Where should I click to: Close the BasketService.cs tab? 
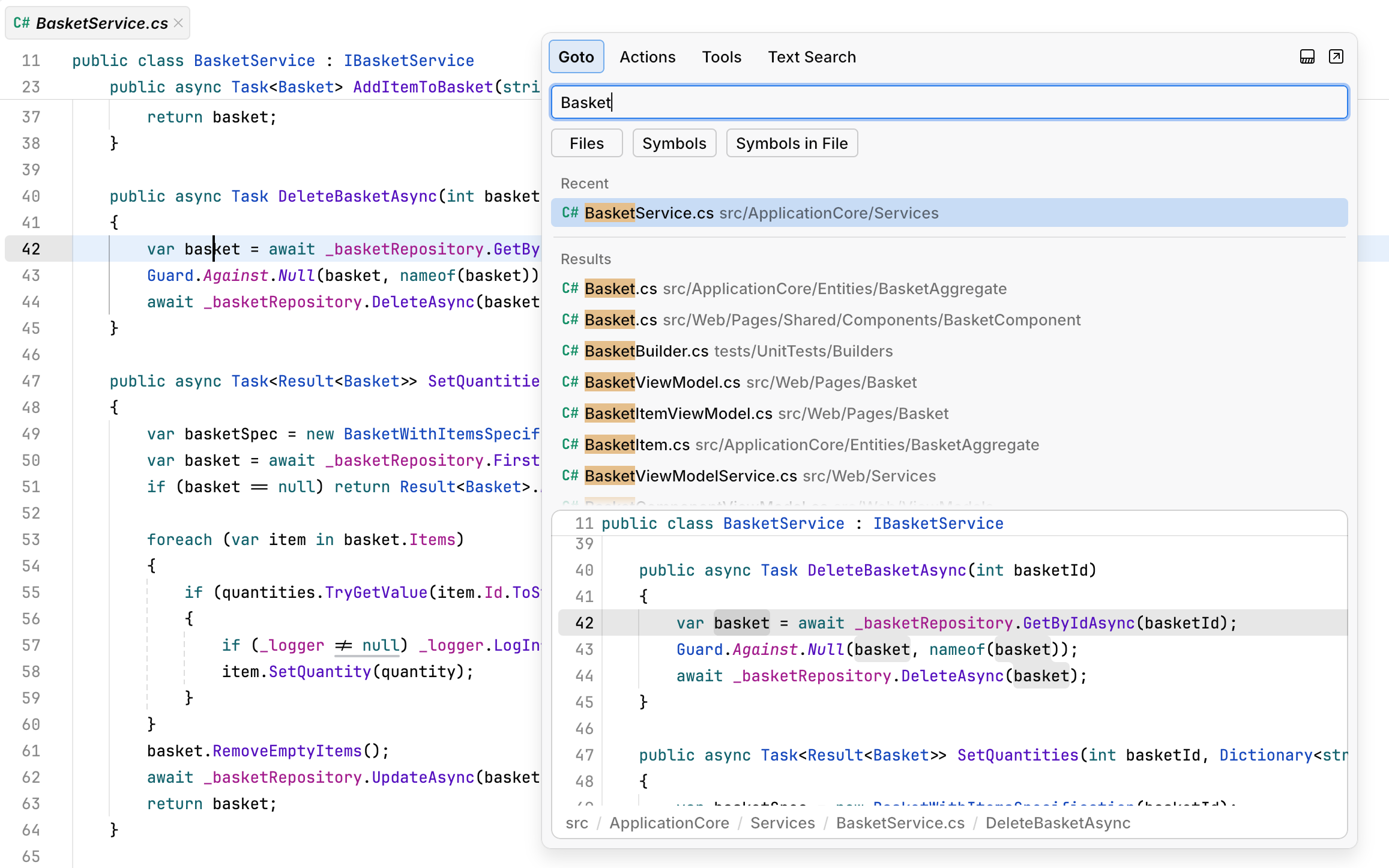pos(178,23)
